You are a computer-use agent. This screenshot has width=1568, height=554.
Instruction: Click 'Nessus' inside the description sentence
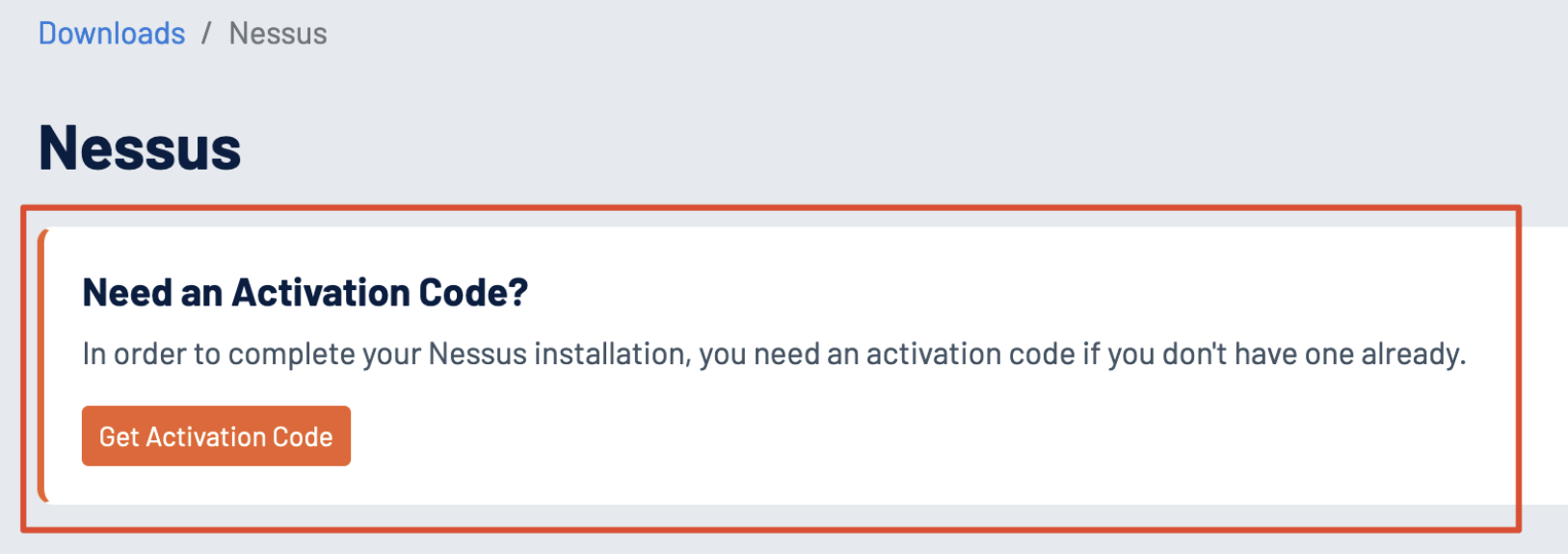[x=478, y=355]
